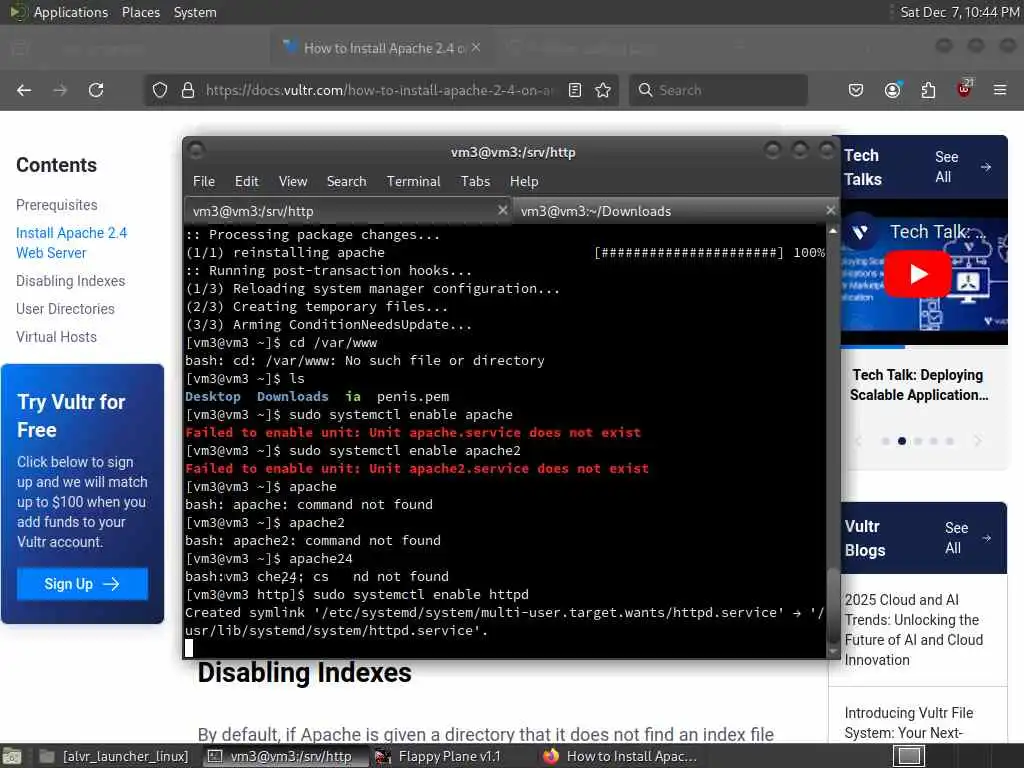See All Vultr Blogs

tap(968, 538)
